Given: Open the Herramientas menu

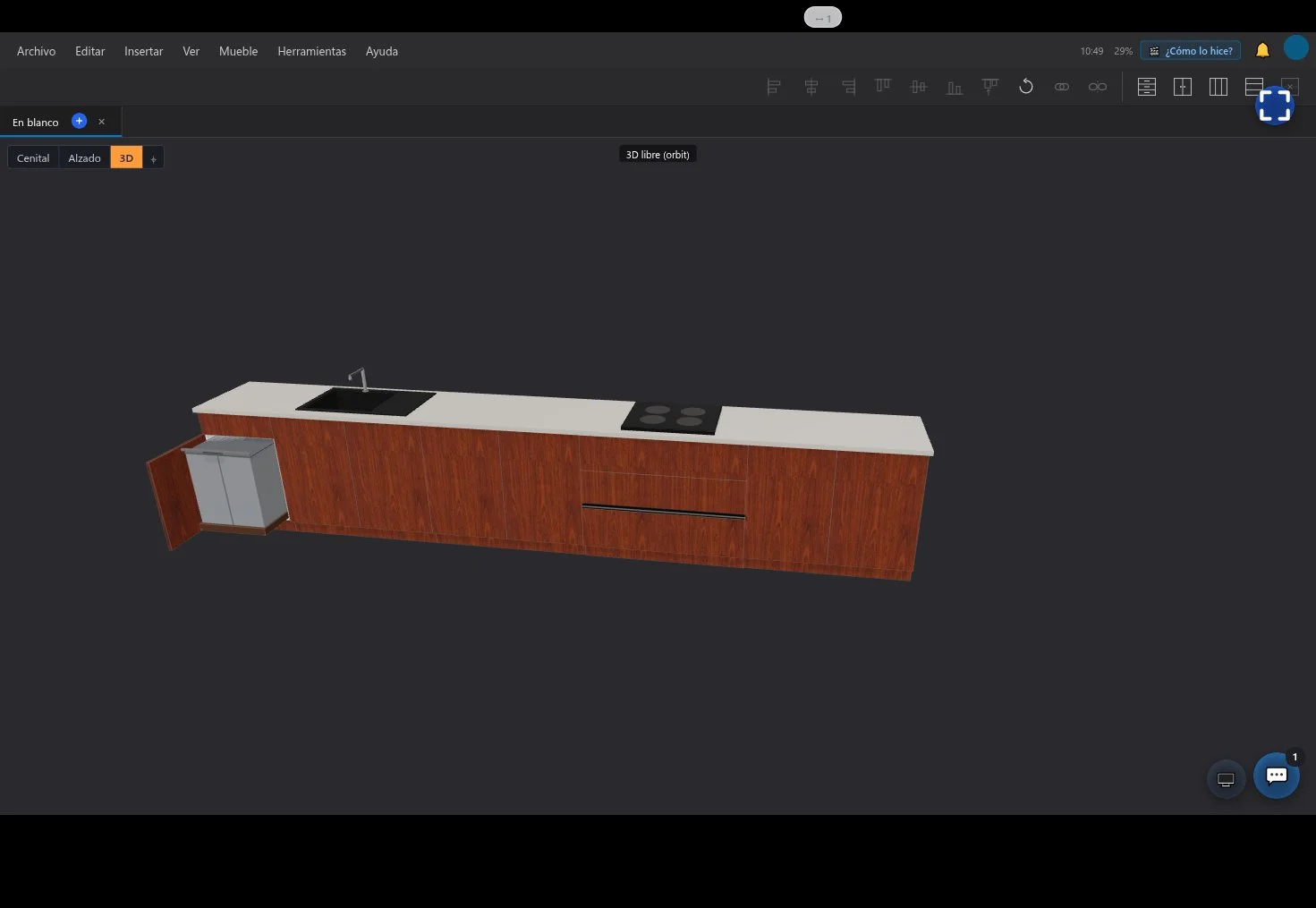Looking at the screenshot, I should pos(311,51).
